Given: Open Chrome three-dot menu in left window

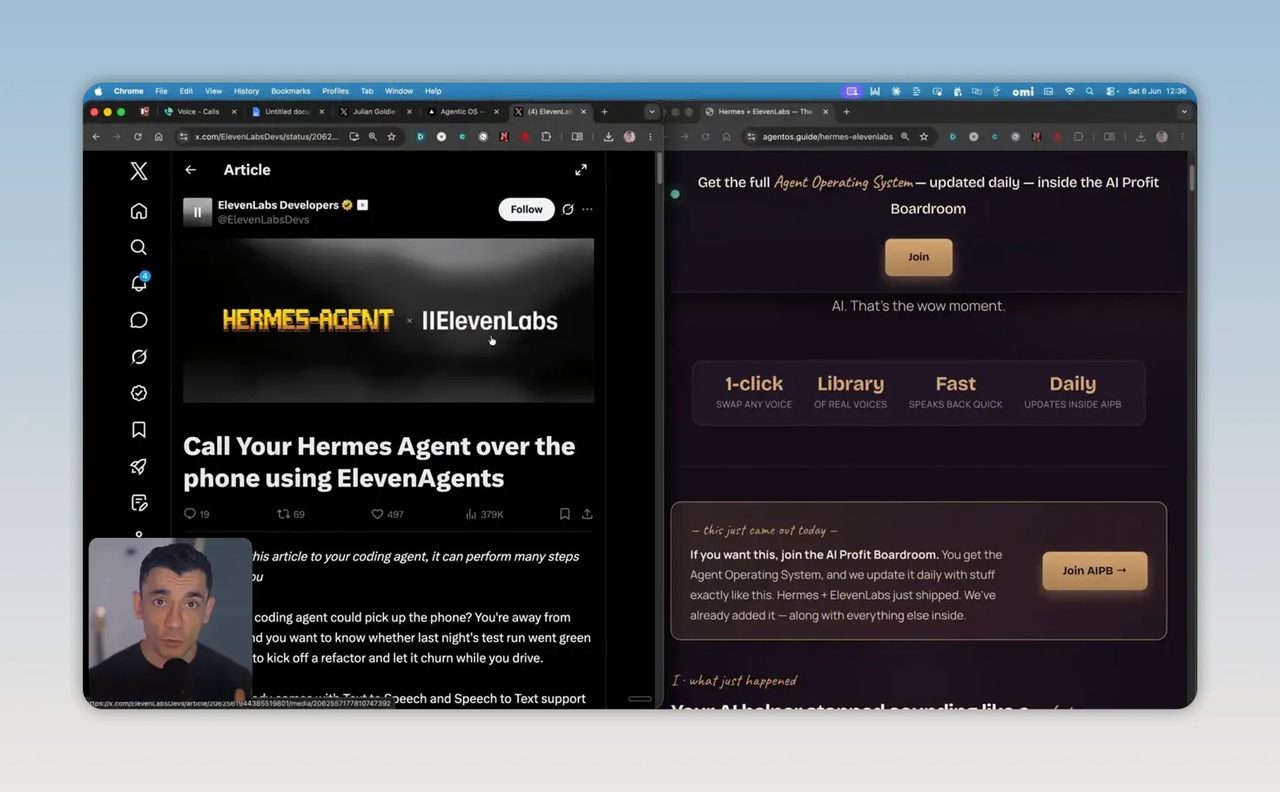Looking at the screenshot, I should (x=648, y=136).
